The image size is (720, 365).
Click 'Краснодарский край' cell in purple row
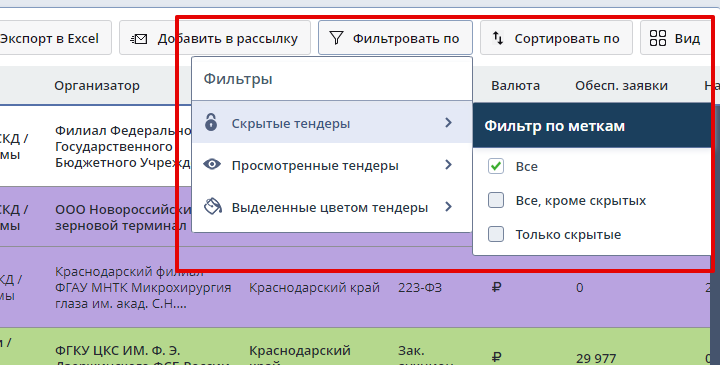(315, 287)
